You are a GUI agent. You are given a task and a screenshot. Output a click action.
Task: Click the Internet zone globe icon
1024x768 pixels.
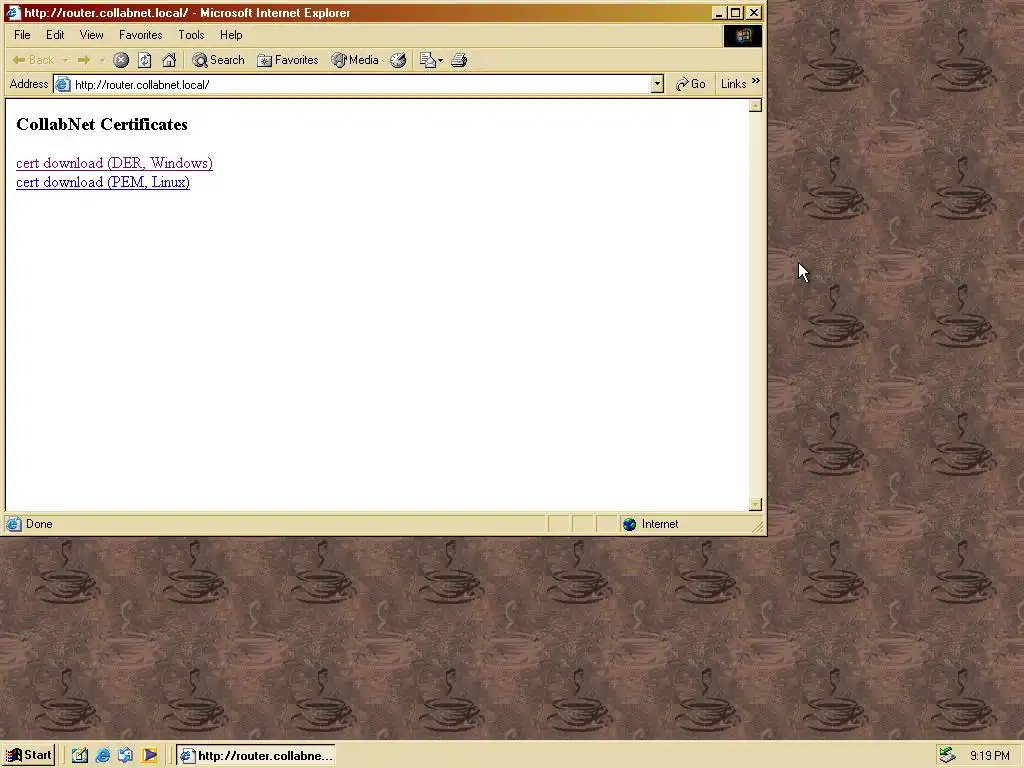pos(630,524)
